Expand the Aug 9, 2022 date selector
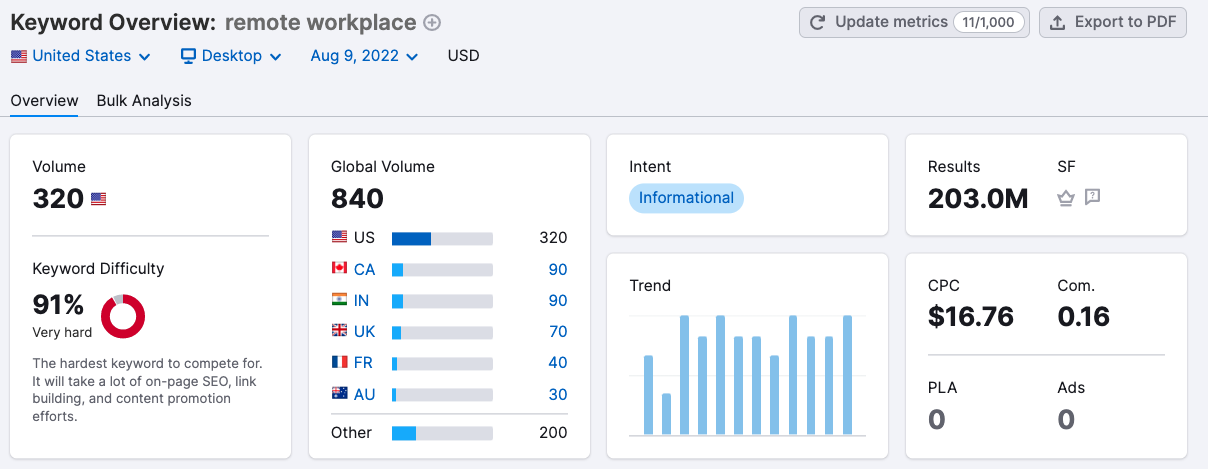This screenshot has width=1208, height=469. tap(364, 56)
